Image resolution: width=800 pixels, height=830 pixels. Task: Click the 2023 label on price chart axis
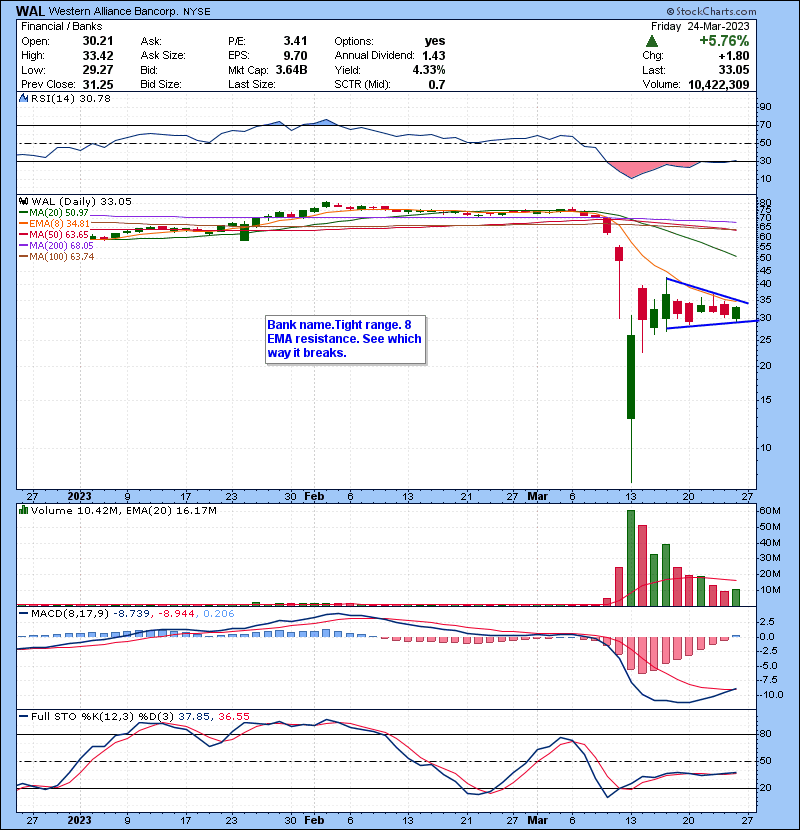coord(79,497)
